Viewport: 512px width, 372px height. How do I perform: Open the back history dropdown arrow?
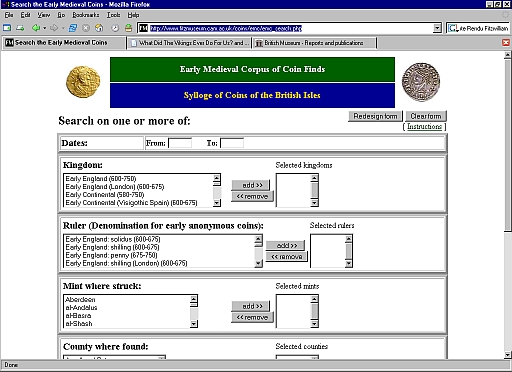(x=44, y=28)
